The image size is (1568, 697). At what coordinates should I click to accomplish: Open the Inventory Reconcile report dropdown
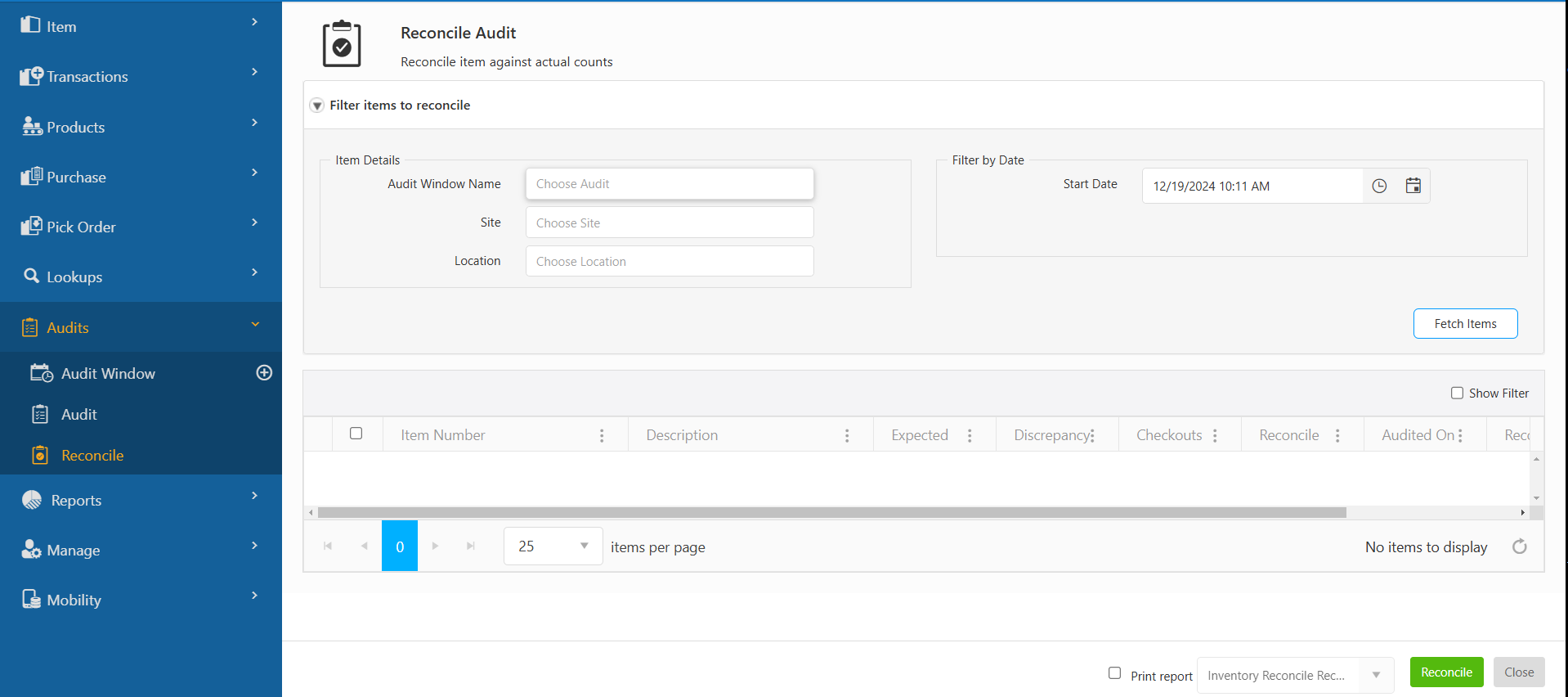click(x=1295, y=675)
